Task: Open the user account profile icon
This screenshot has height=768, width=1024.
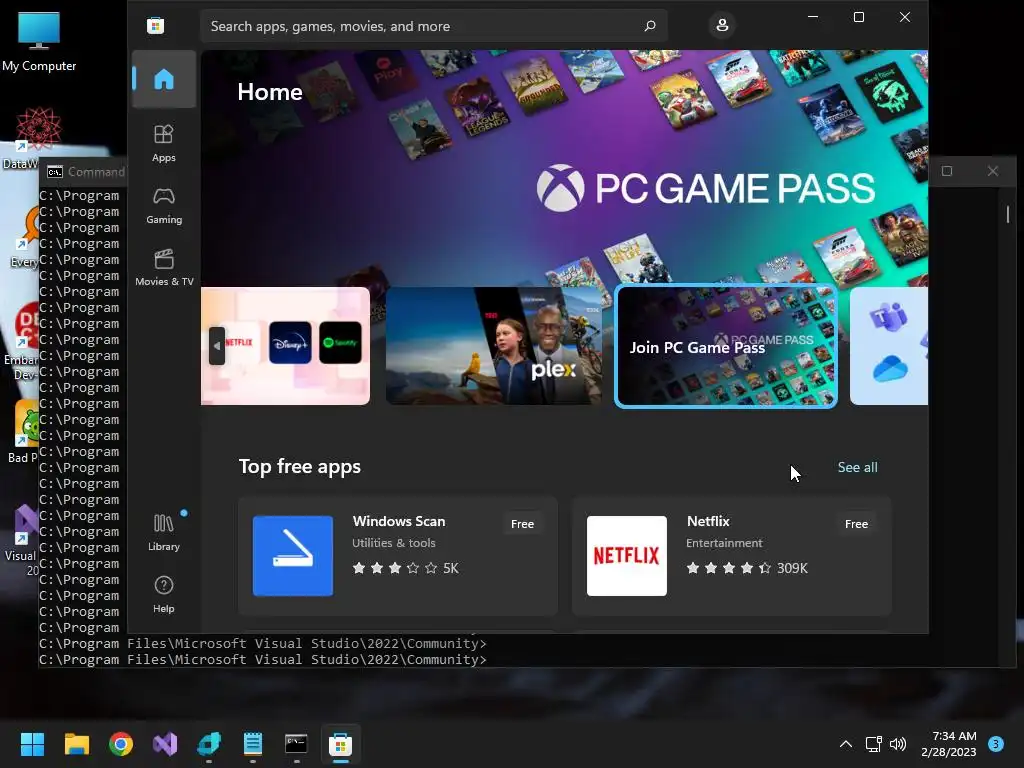Action: 722,25
